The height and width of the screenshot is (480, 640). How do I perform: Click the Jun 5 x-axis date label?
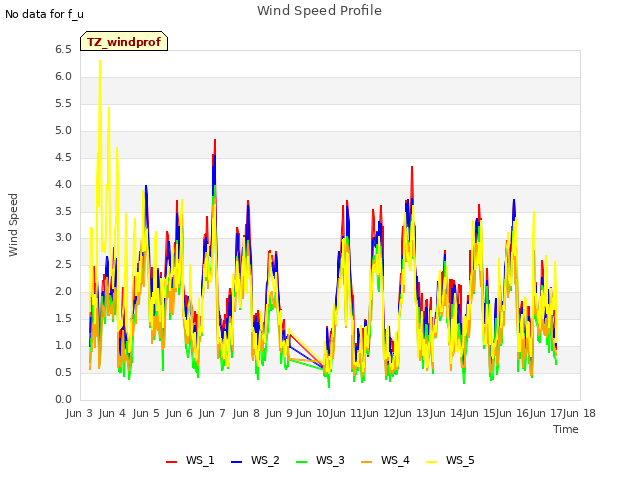click(146, 413)
